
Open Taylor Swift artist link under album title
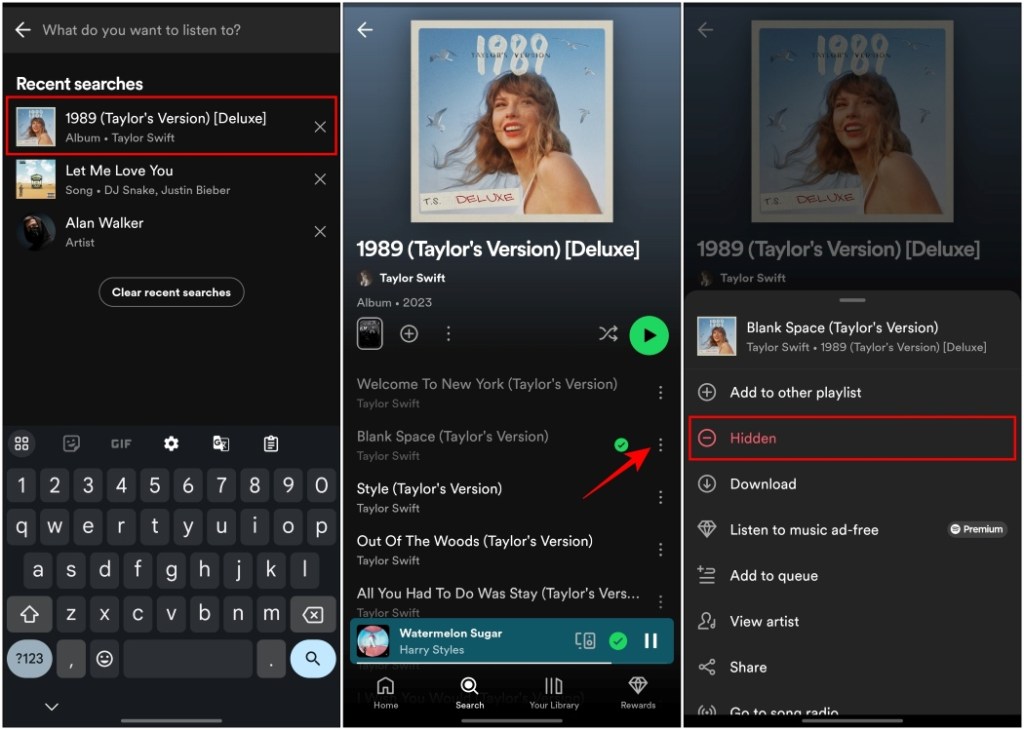[401, 278]
